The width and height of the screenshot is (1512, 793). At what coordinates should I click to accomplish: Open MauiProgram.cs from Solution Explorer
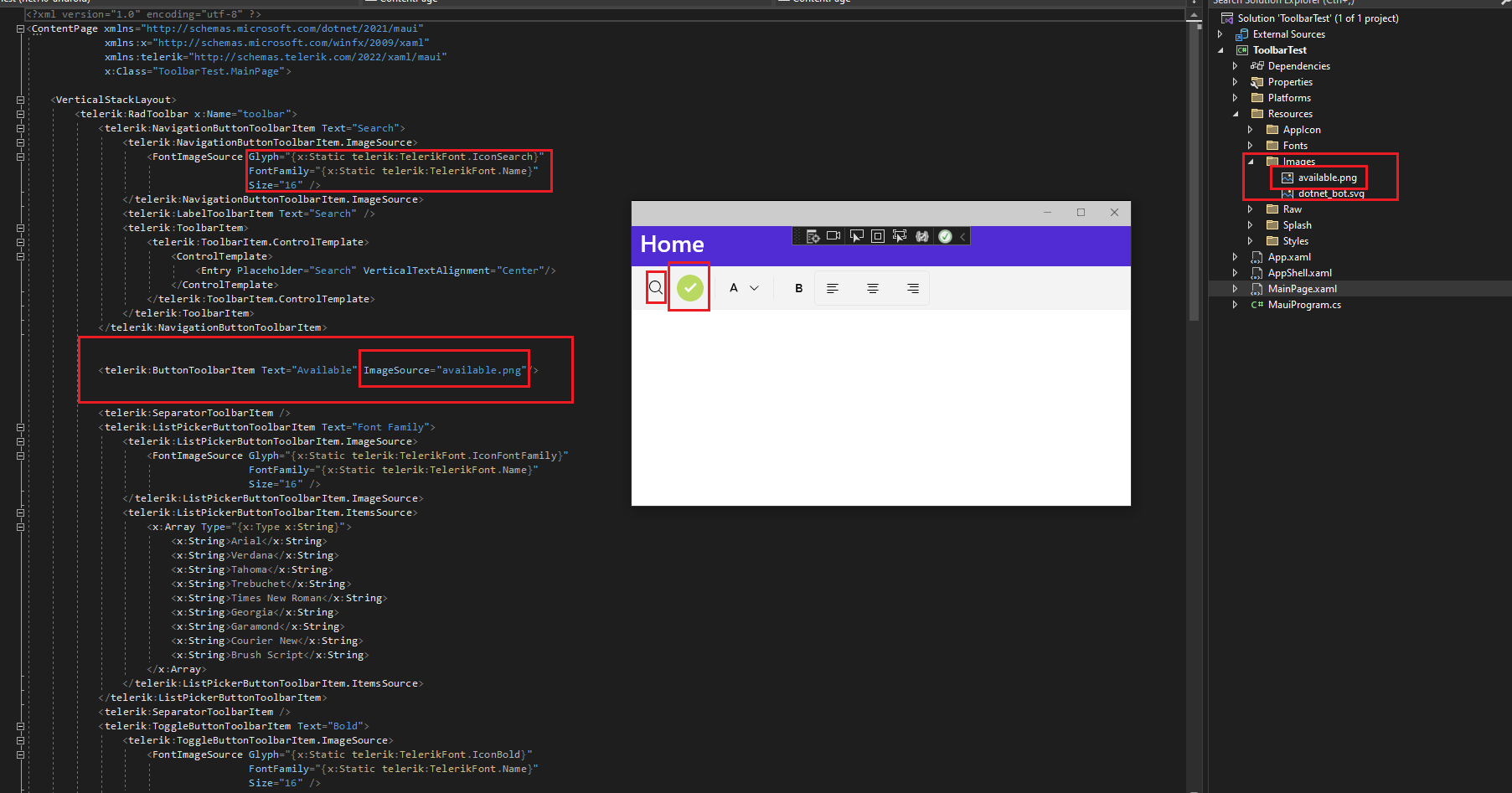tap(1304, 304)
